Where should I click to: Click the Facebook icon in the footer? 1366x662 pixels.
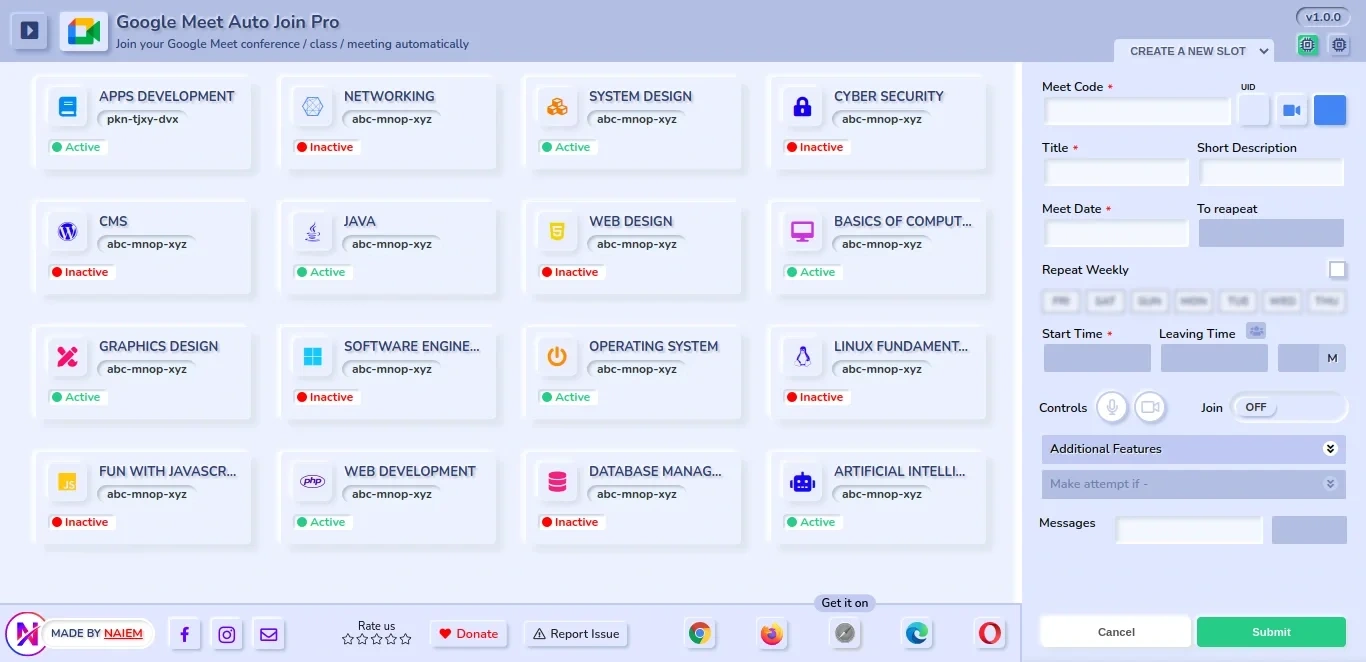tap(185, 634)
